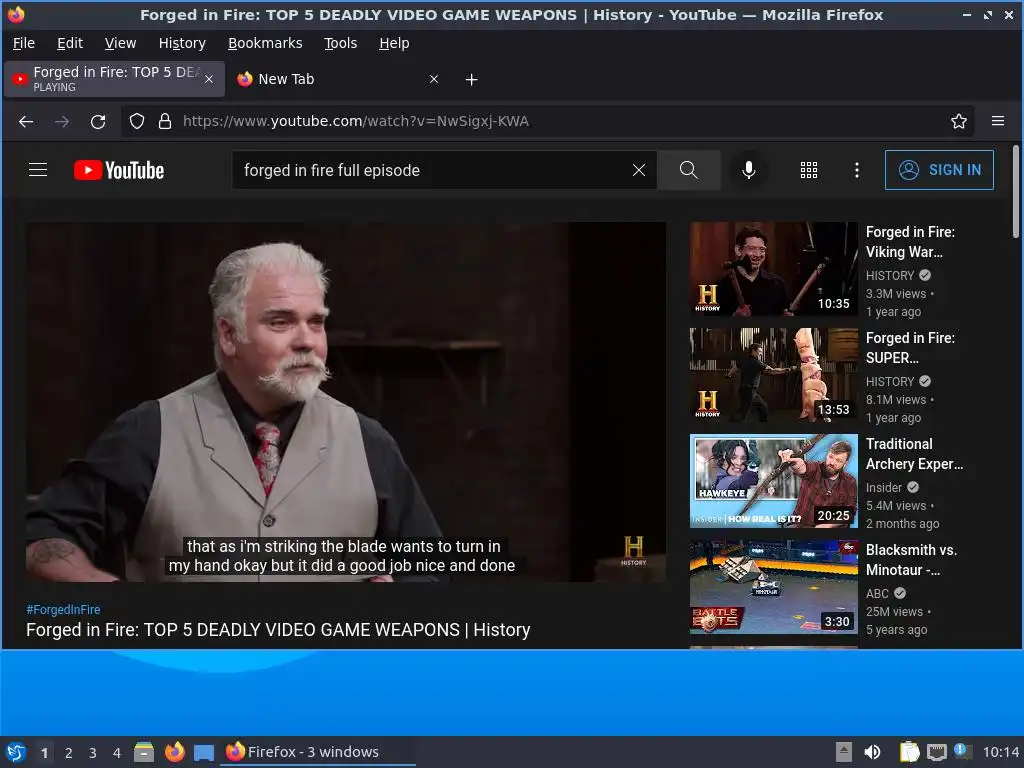Image resolution: width=1024 pixels, height=768 pixels.
Task: Go back with Firefox back arrow
Action: [26, 121]
